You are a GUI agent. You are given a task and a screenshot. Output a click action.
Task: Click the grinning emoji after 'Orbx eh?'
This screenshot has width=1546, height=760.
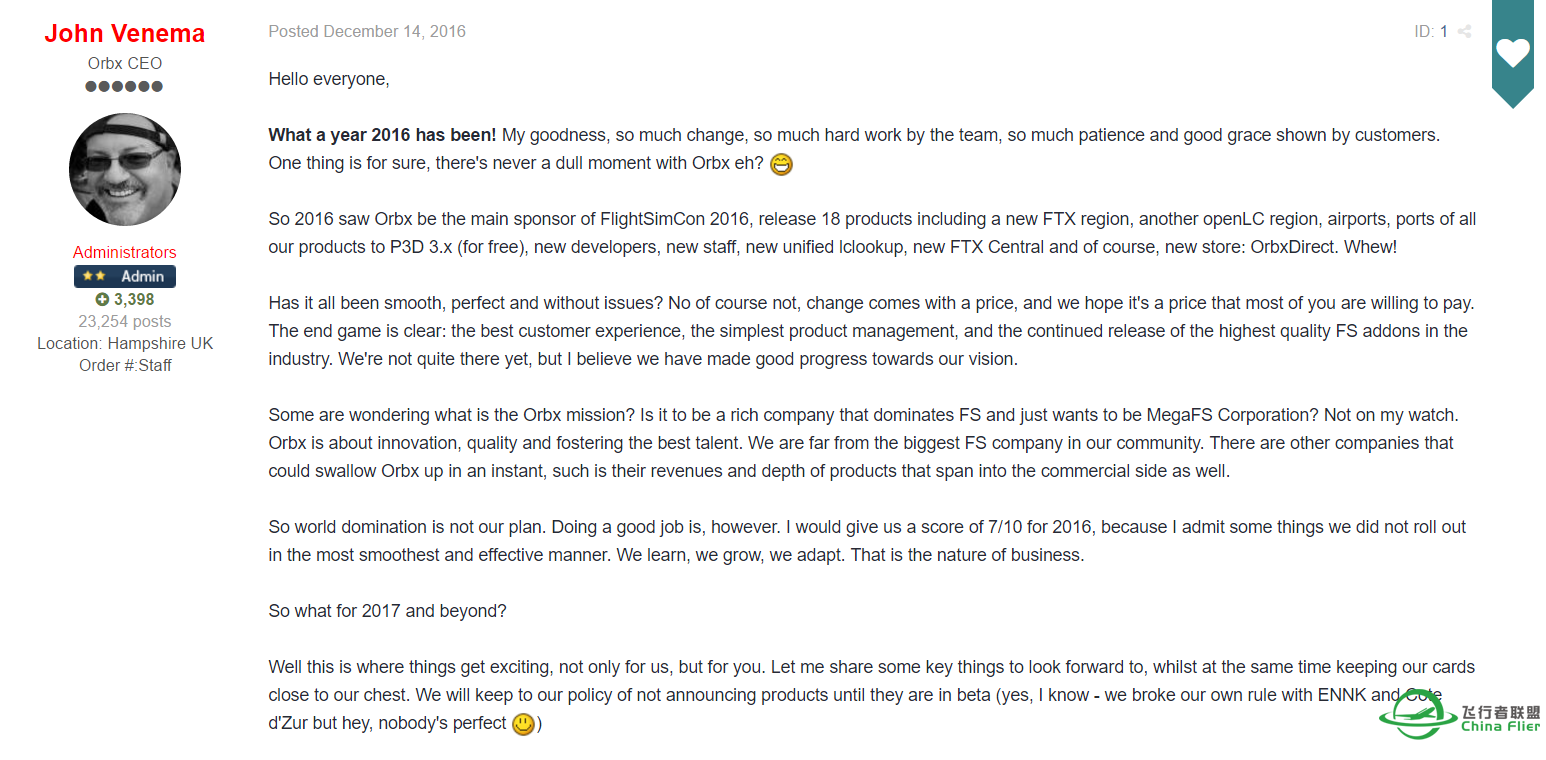pos(781,164)
